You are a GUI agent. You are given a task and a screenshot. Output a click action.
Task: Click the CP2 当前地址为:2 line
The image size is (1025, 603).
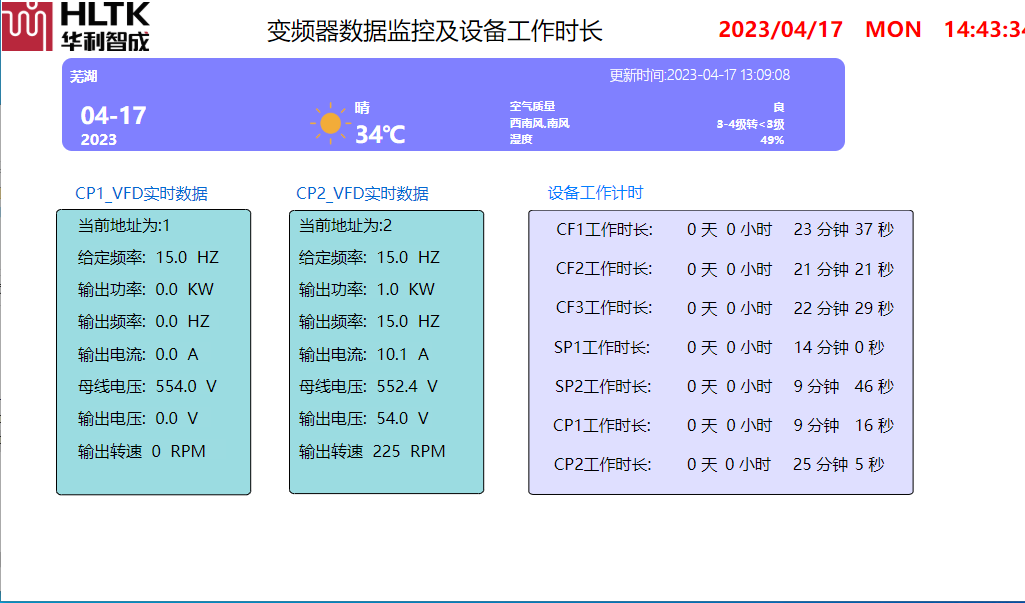[345, 225]
